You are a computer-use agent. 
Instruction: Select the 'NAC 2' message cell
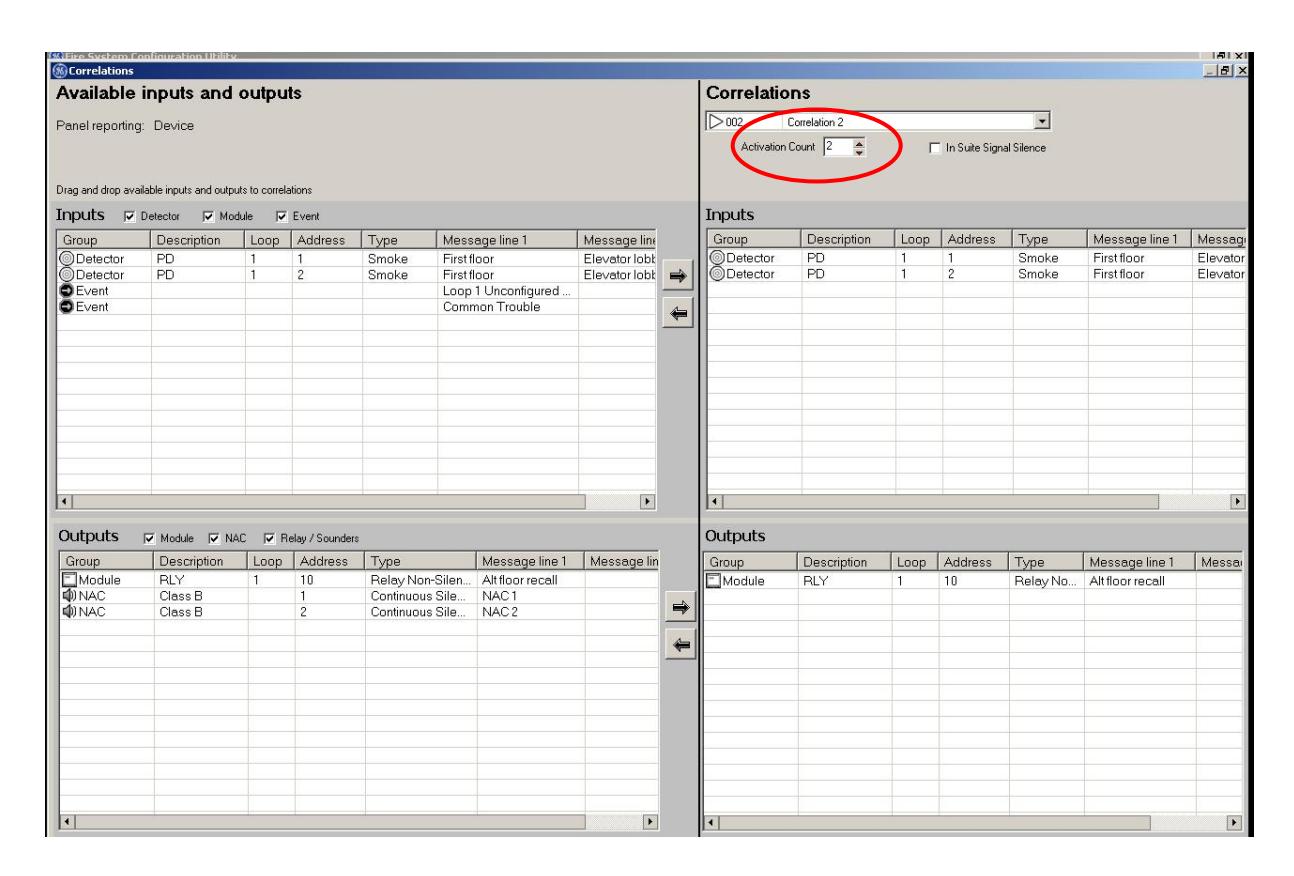click(x=498, y=613)
